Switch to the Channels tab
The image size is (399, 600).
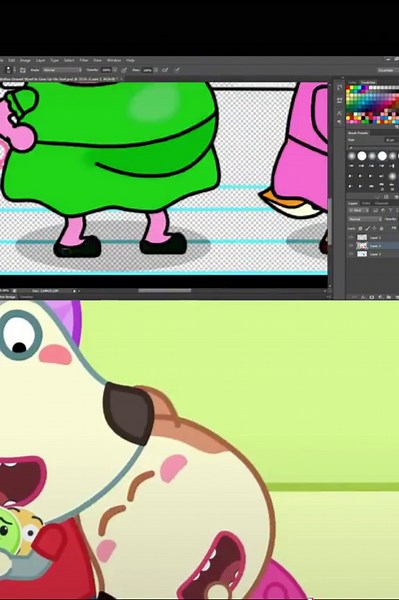[x=381, y=203]
